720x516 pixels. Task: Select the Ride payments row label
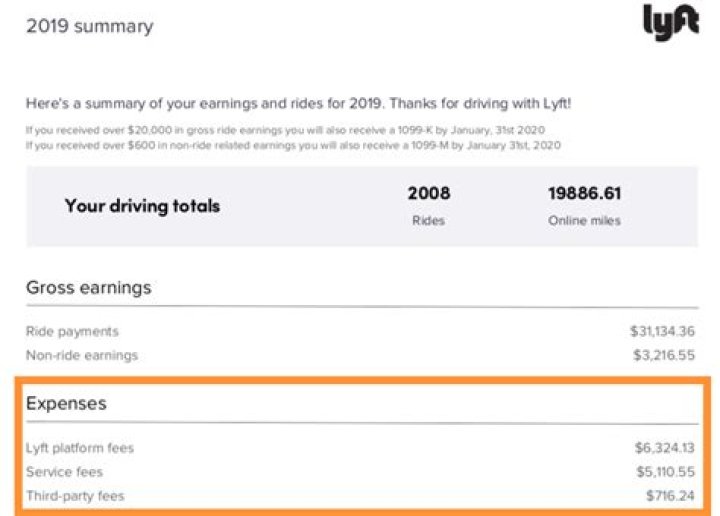point(72,331)
